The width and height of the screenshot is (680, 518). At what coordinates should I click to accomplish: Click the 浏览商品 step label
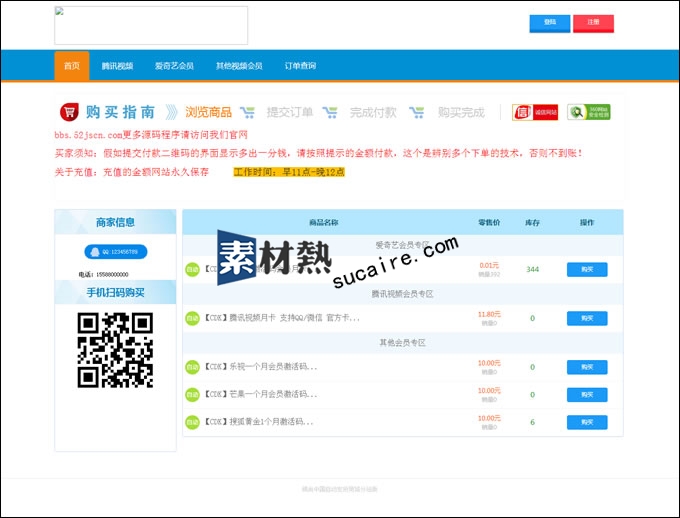[209, 112]
